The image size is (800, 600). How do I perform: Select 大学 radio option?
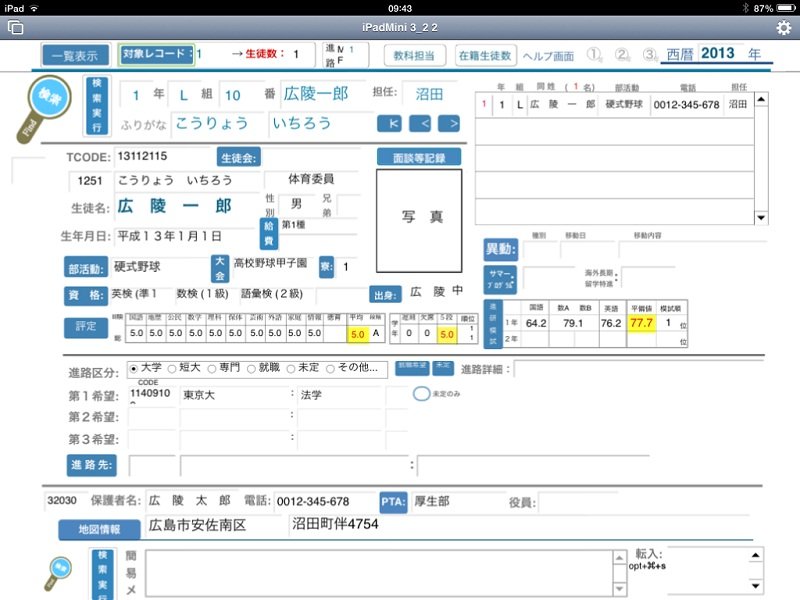click(x=134, y=368)
